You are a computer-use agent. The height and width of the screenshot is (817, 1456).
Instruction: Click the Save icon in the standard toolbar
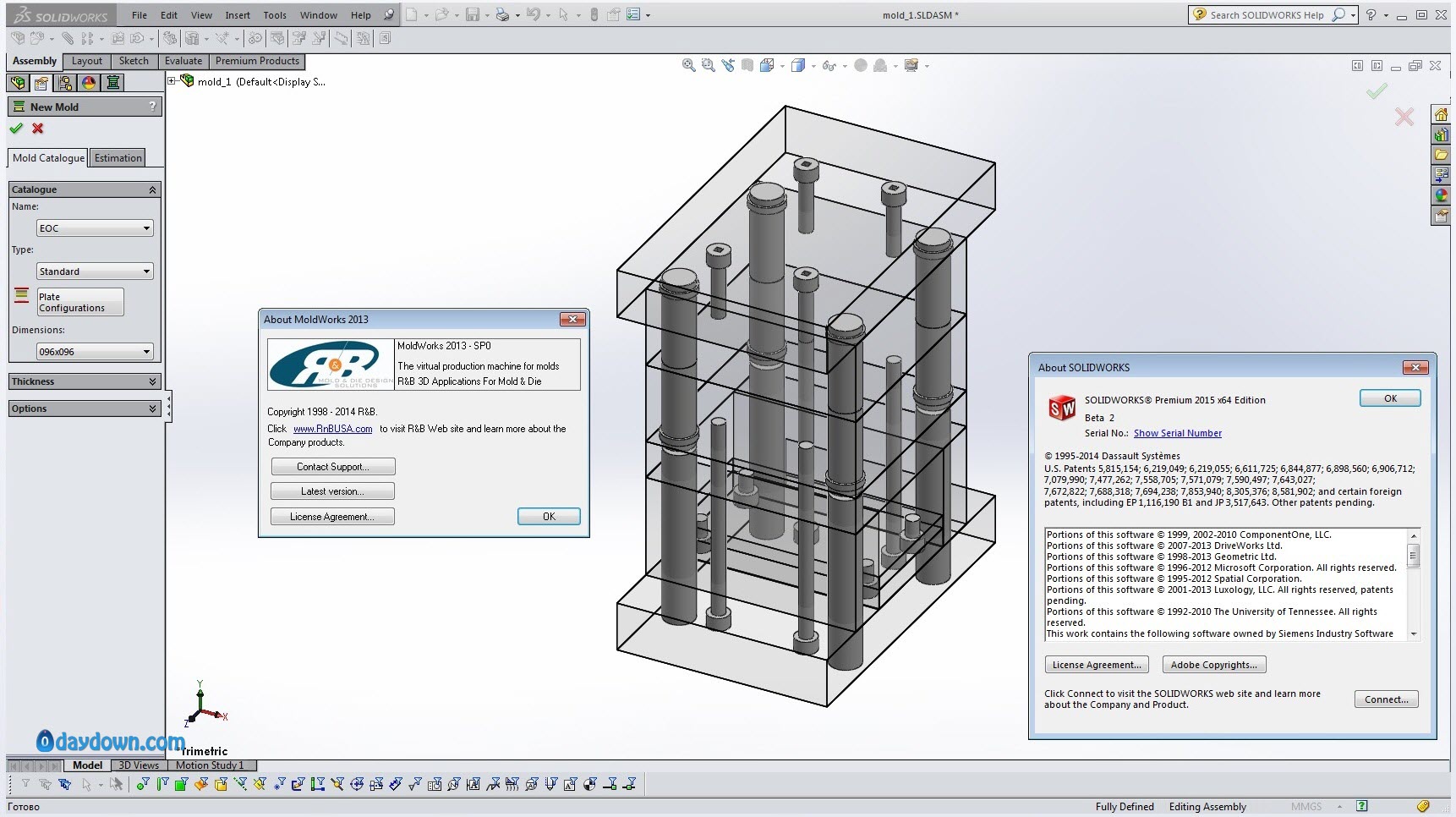[x=473, y=14]
